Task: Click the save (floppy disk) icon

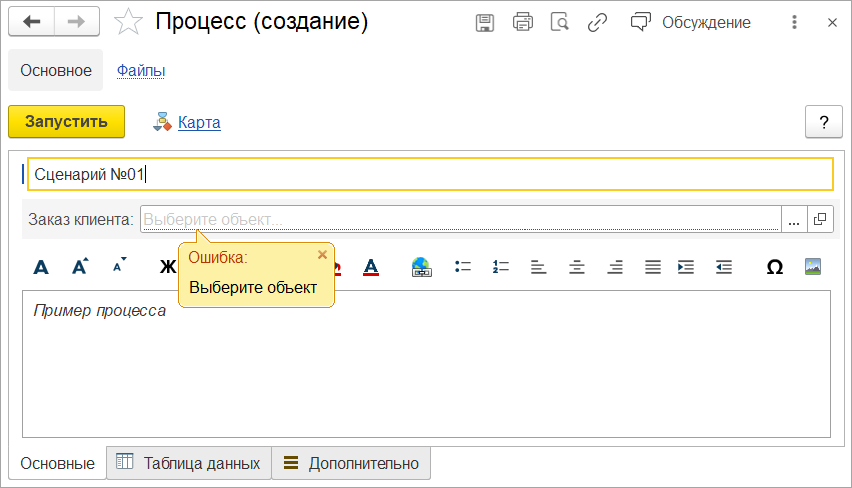Action: click(x=485, y=22)
